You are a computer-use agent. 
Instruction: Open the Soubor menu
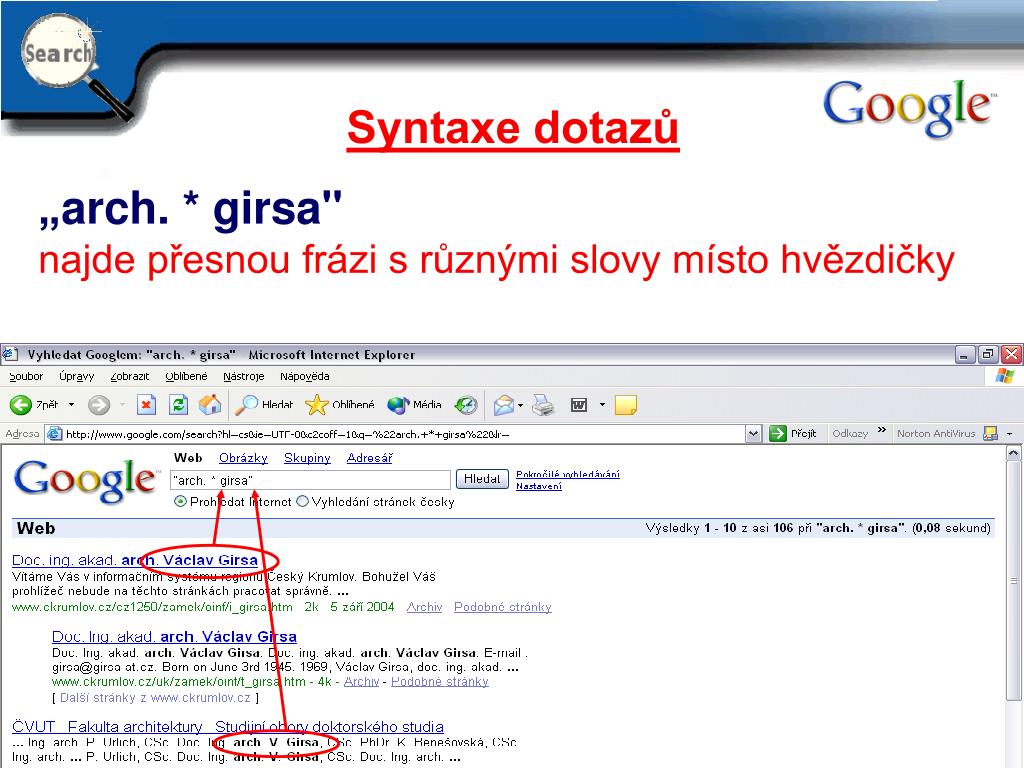(x=26, y=376)
